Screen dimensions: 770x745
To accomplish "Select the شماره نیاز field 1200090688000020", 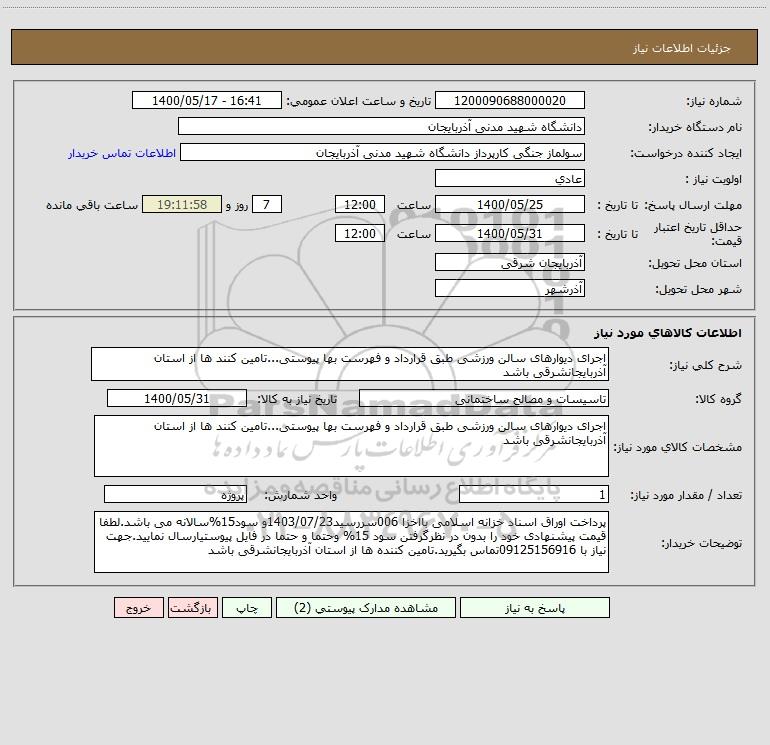I will coord(510,100).
